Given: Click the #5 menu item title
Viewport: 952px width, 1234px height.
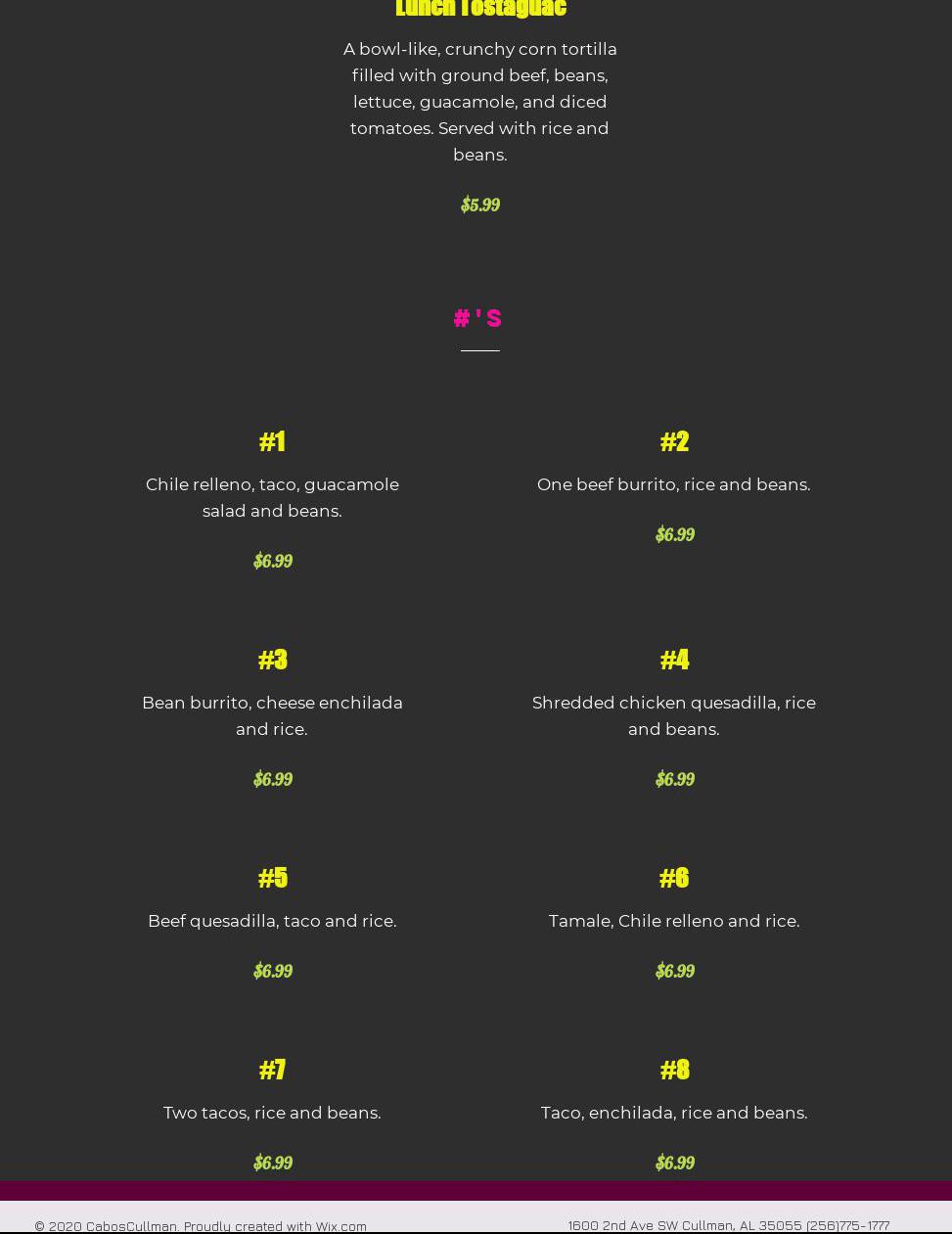Looking at the screenshot, I should tap(272, 878).
